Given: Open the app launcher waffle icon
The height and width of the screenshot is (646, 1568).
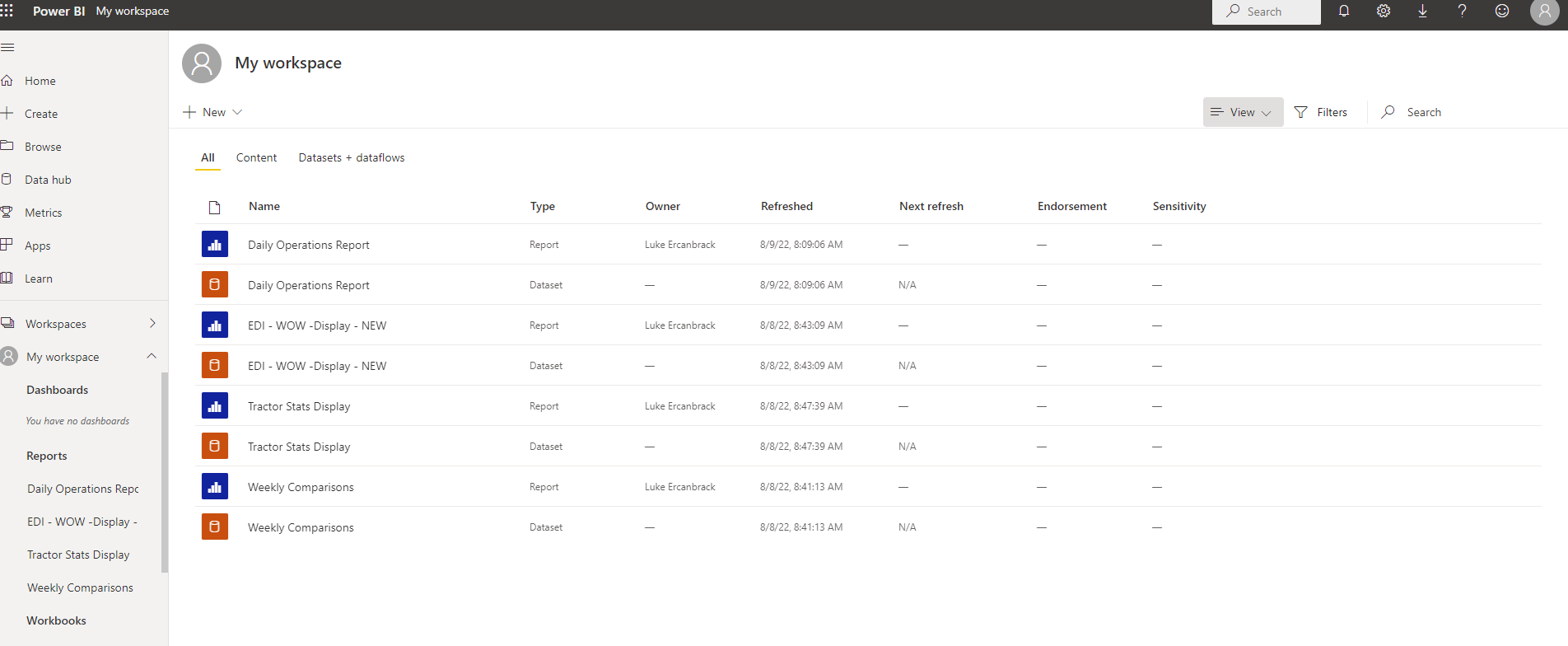Looking at the screenshot, I should point(7,11).
